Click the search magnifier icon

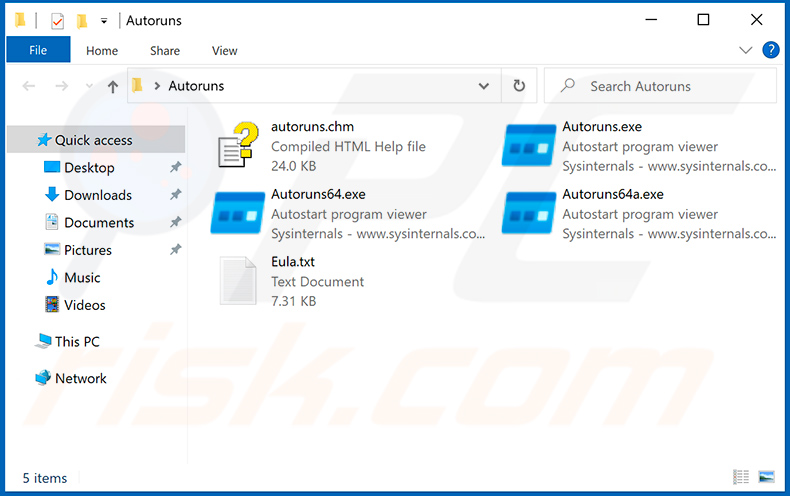pyautogui.click(x=568, y=85)
